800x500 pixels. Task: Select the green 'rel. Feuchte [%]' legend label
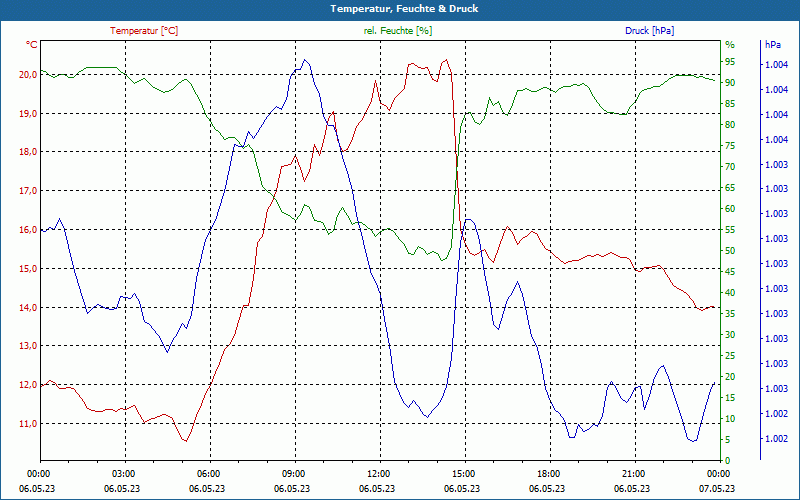[x=397, y=31]
